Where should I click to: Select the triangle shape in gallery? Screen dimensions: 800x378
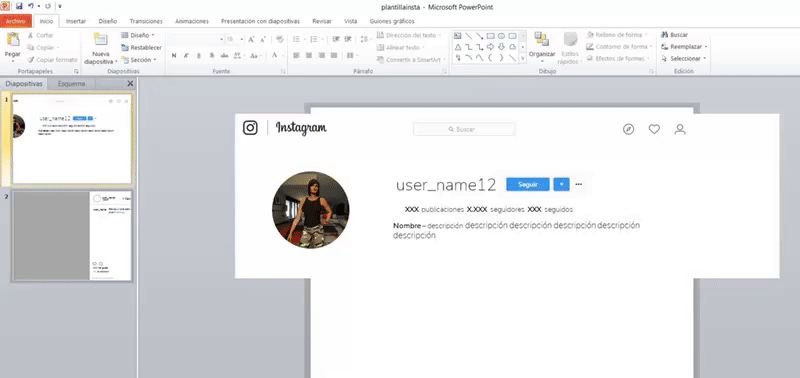pos(458,47)
